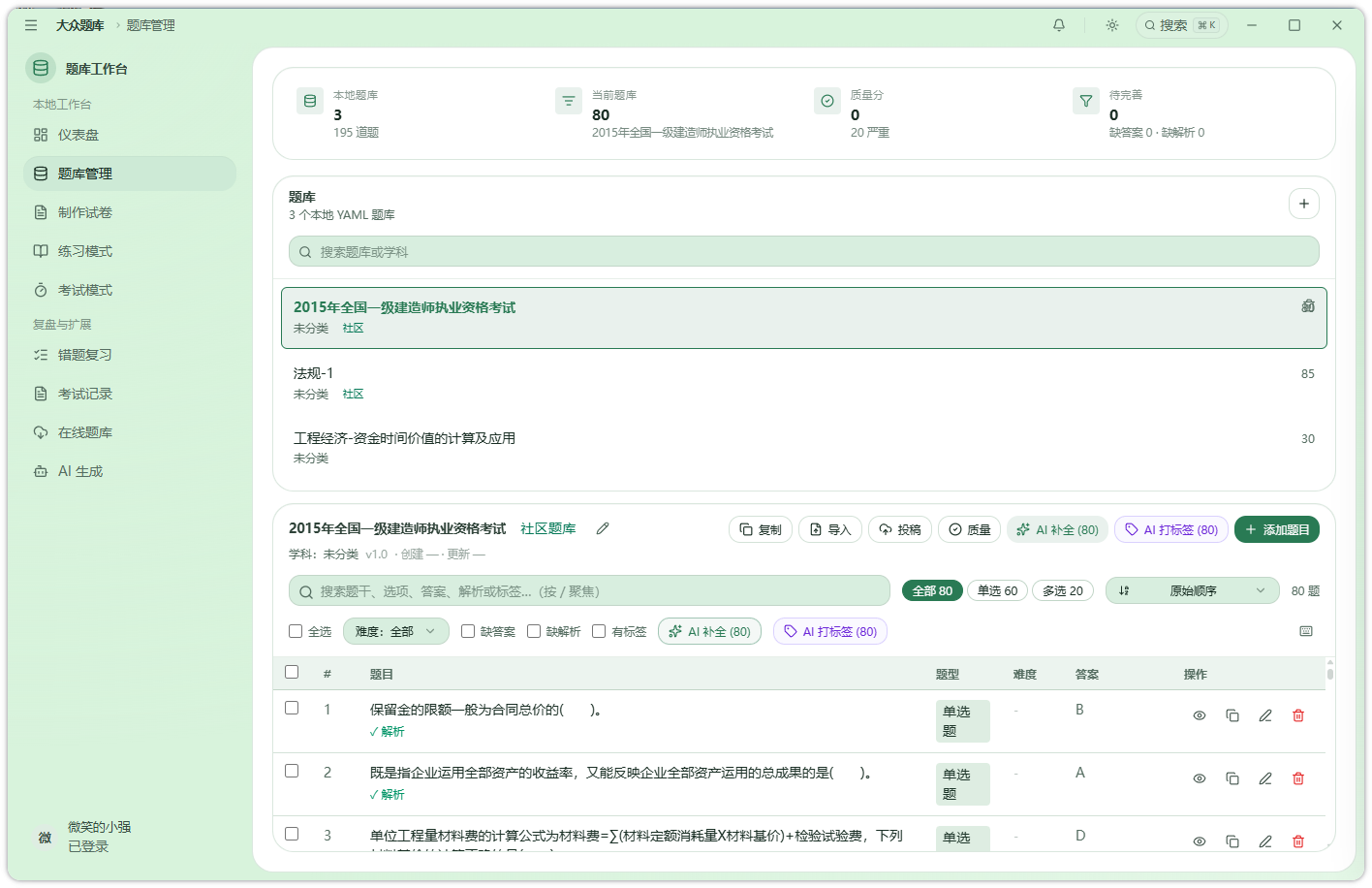This screenshot has width=1372, height=888.
Task: Click 大众题库 in the breadcrumb
Action: coord(80,25)
